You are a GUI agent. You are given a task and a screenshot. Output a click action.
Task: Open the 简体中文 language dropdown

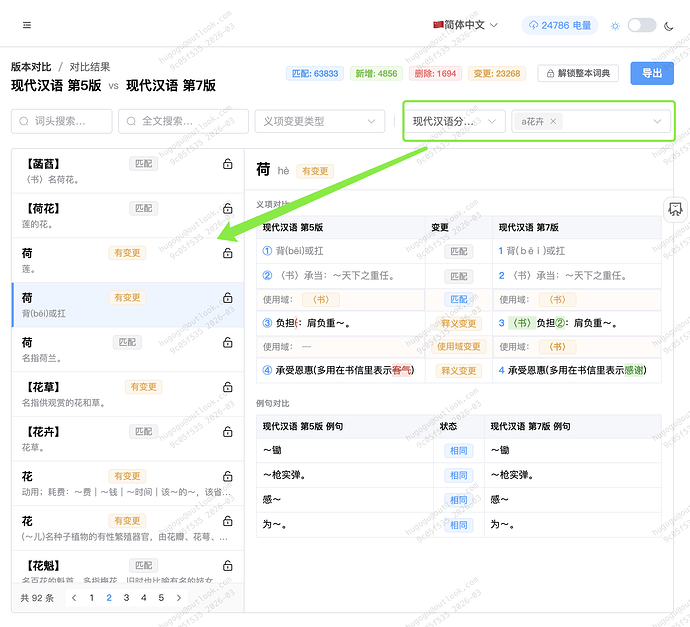tap(465, 25)
